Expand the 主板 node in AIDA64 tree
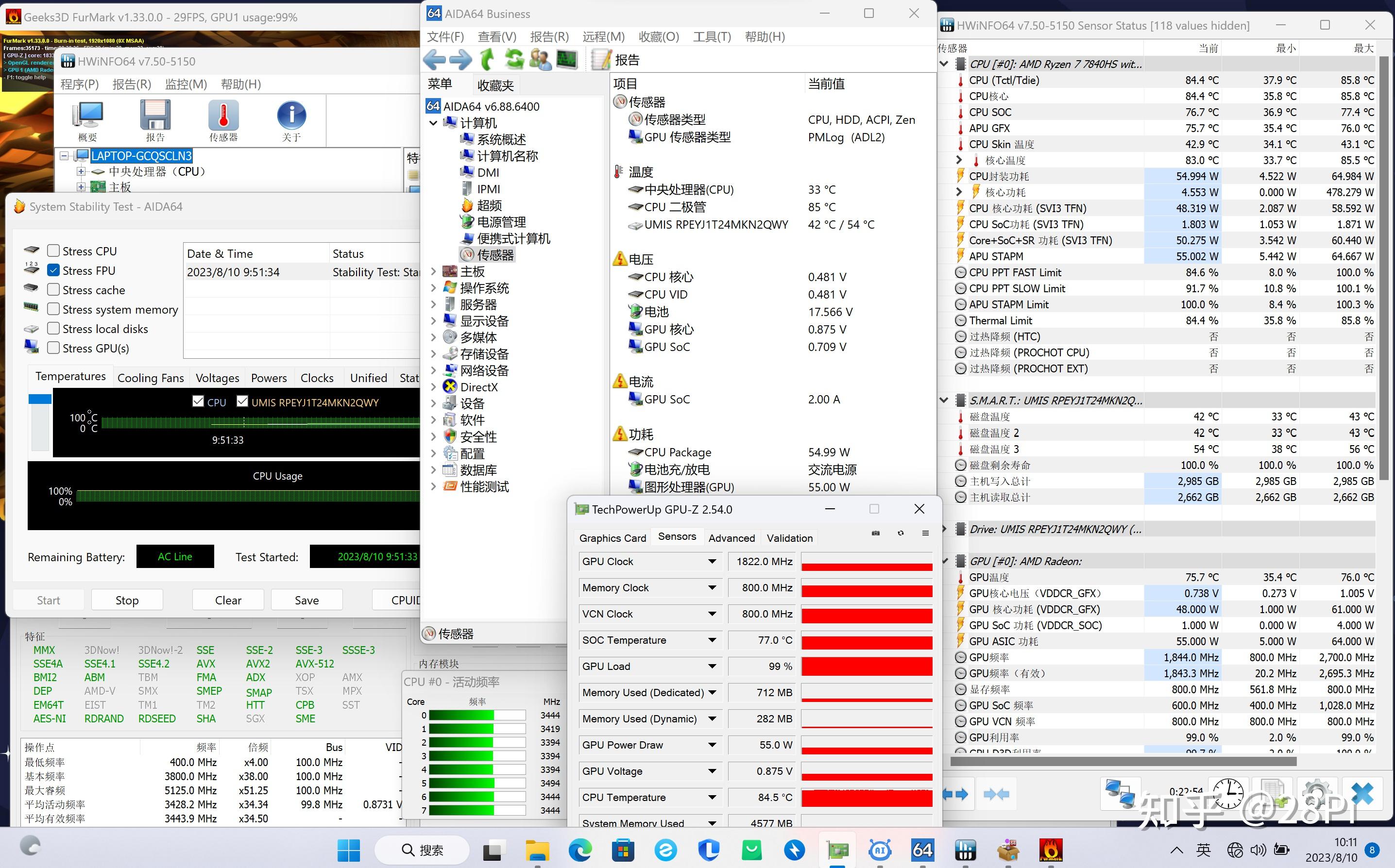 435,271
